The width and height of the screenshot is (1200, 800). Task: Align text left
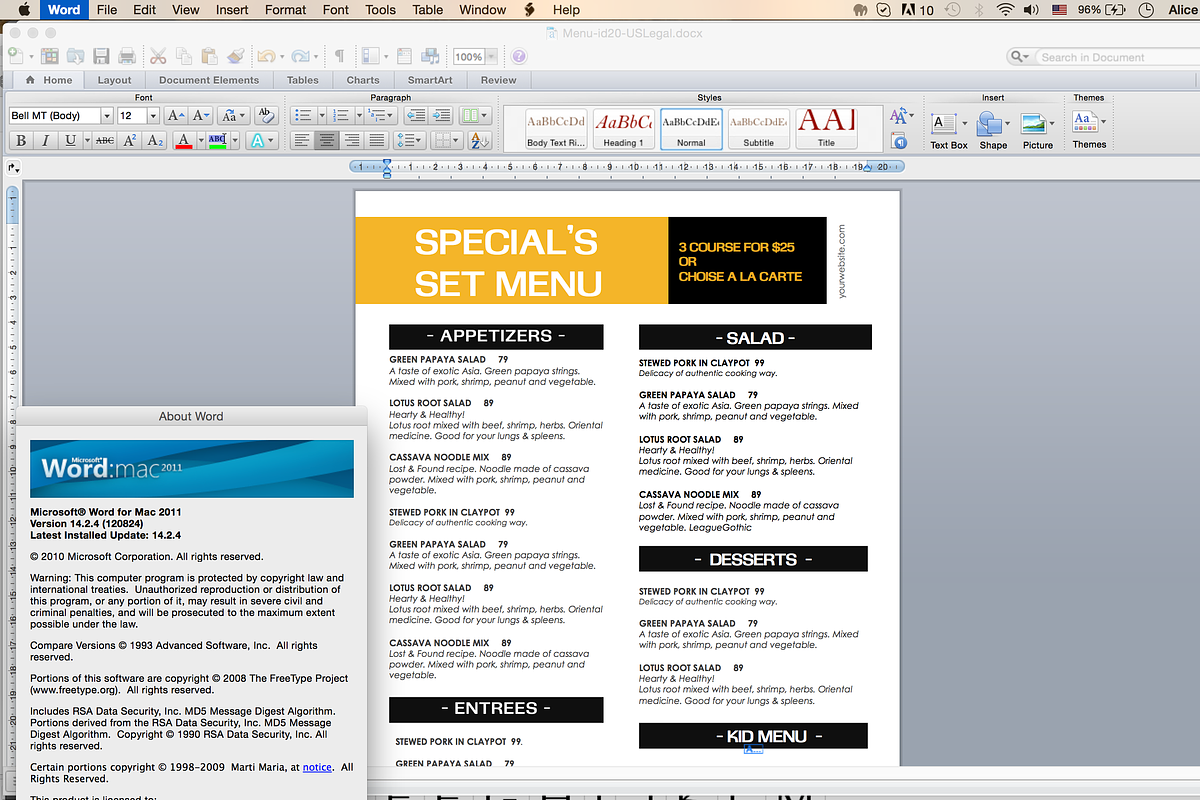[x=303, y=141]
